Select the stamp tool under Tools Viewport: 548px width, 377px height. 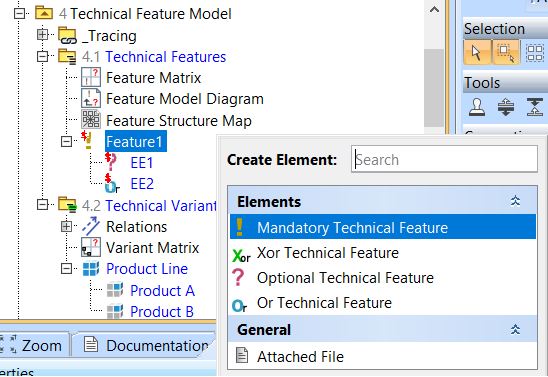click(x=477, y=107)
